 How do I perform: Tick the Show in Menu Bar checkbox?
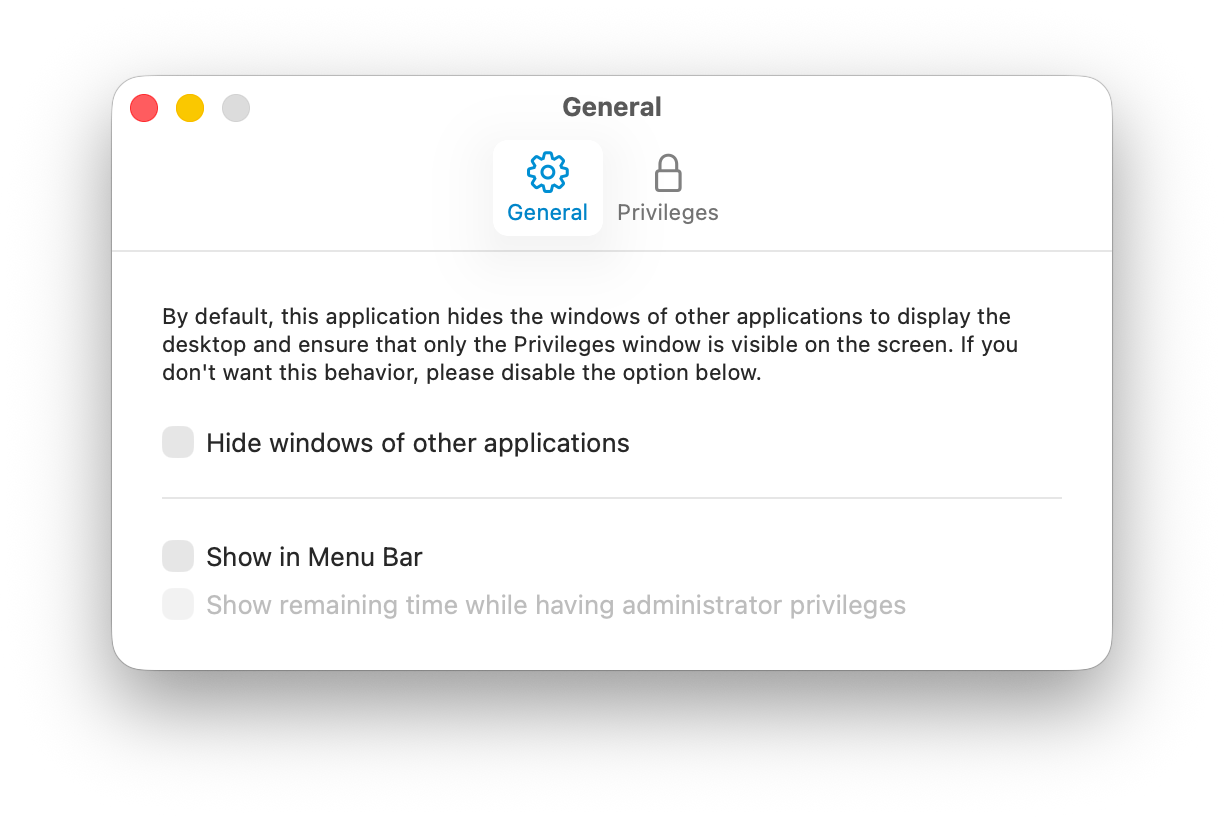[178, 556]
